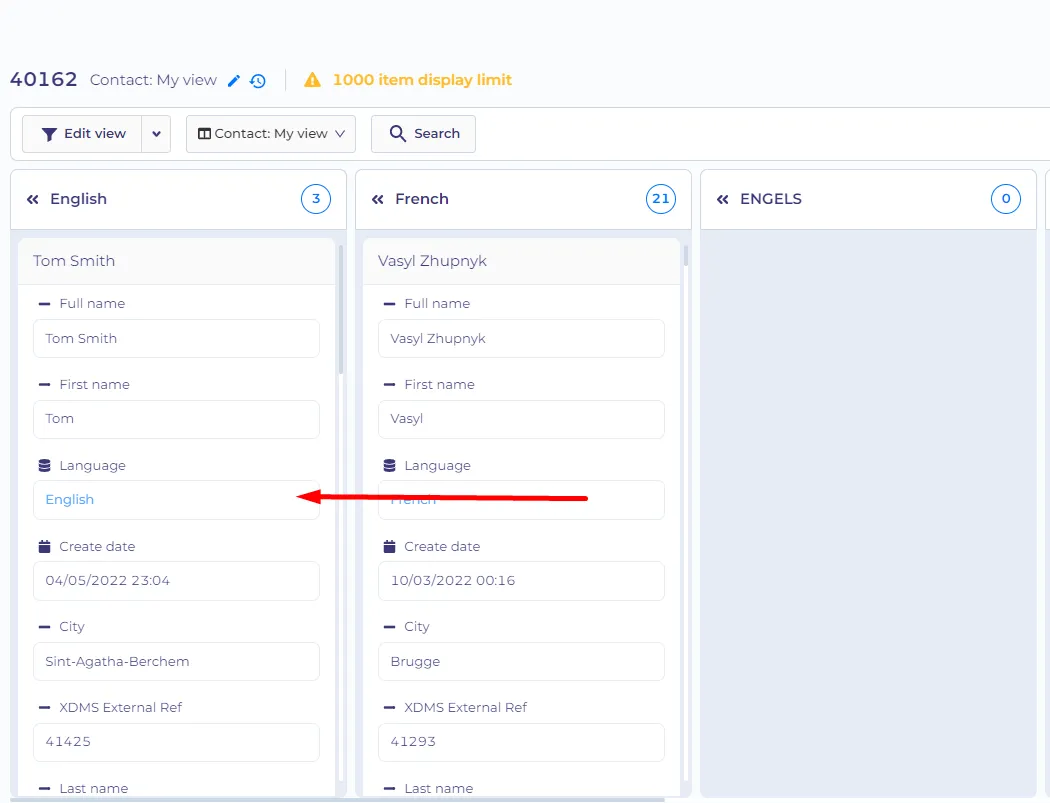This screenshot has height=803, width=1050.
Task: Open the Edit view dropdown arrow
Action: tap(156, 134)
